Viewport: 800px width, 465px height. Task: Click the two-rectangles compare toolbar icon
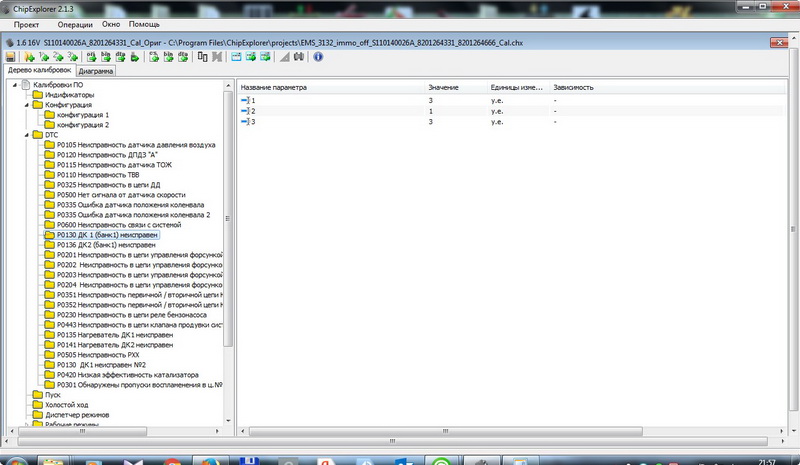tap(203, 57)
